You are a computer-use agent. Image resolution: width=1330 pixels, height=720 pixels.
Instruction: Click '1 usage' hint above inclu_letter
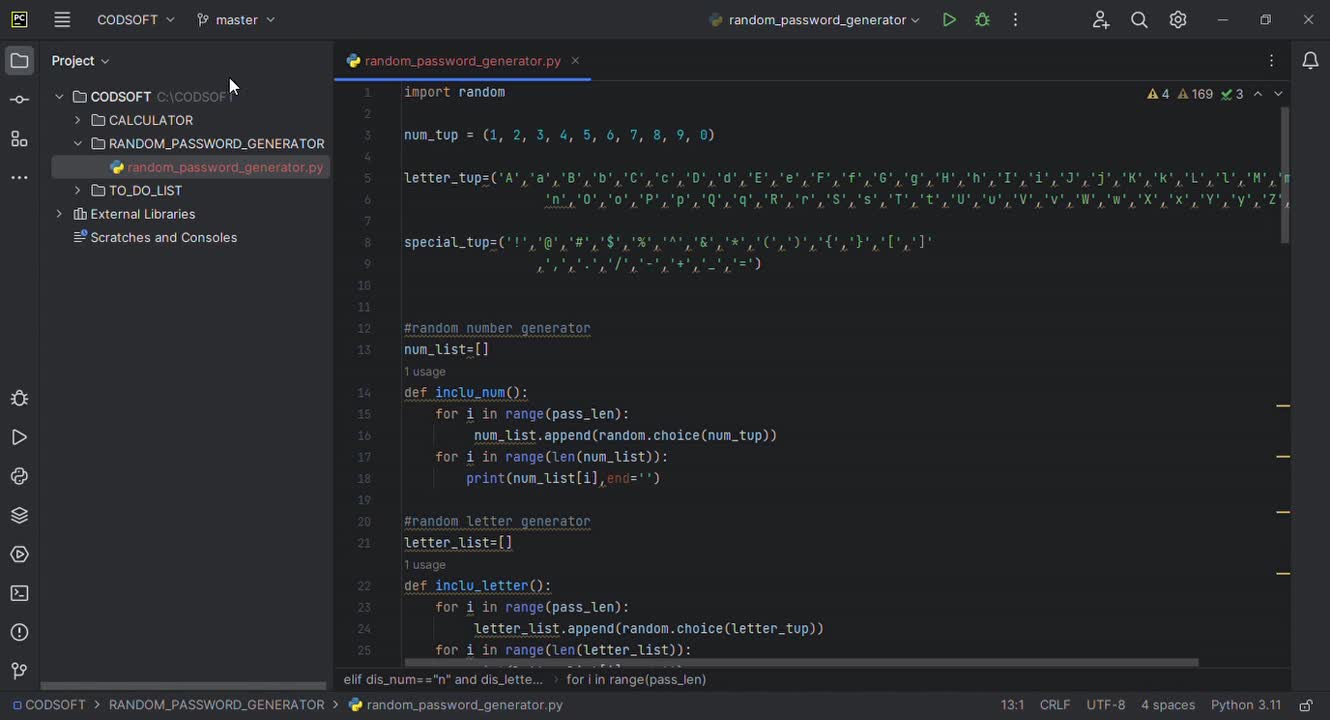(x=425, y=565)
